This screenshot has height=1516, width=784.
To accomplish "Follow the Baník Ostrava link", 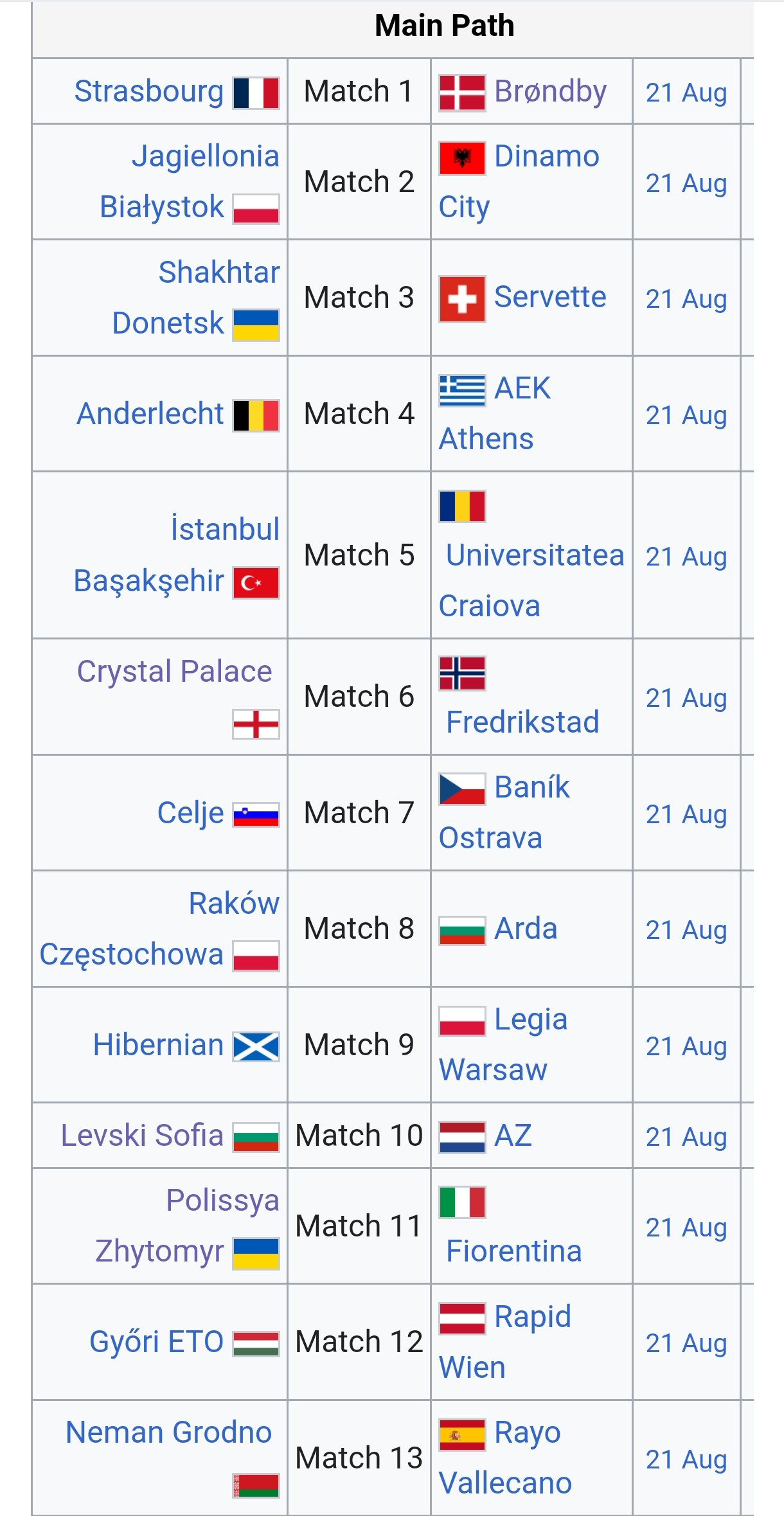I will 504,812.
